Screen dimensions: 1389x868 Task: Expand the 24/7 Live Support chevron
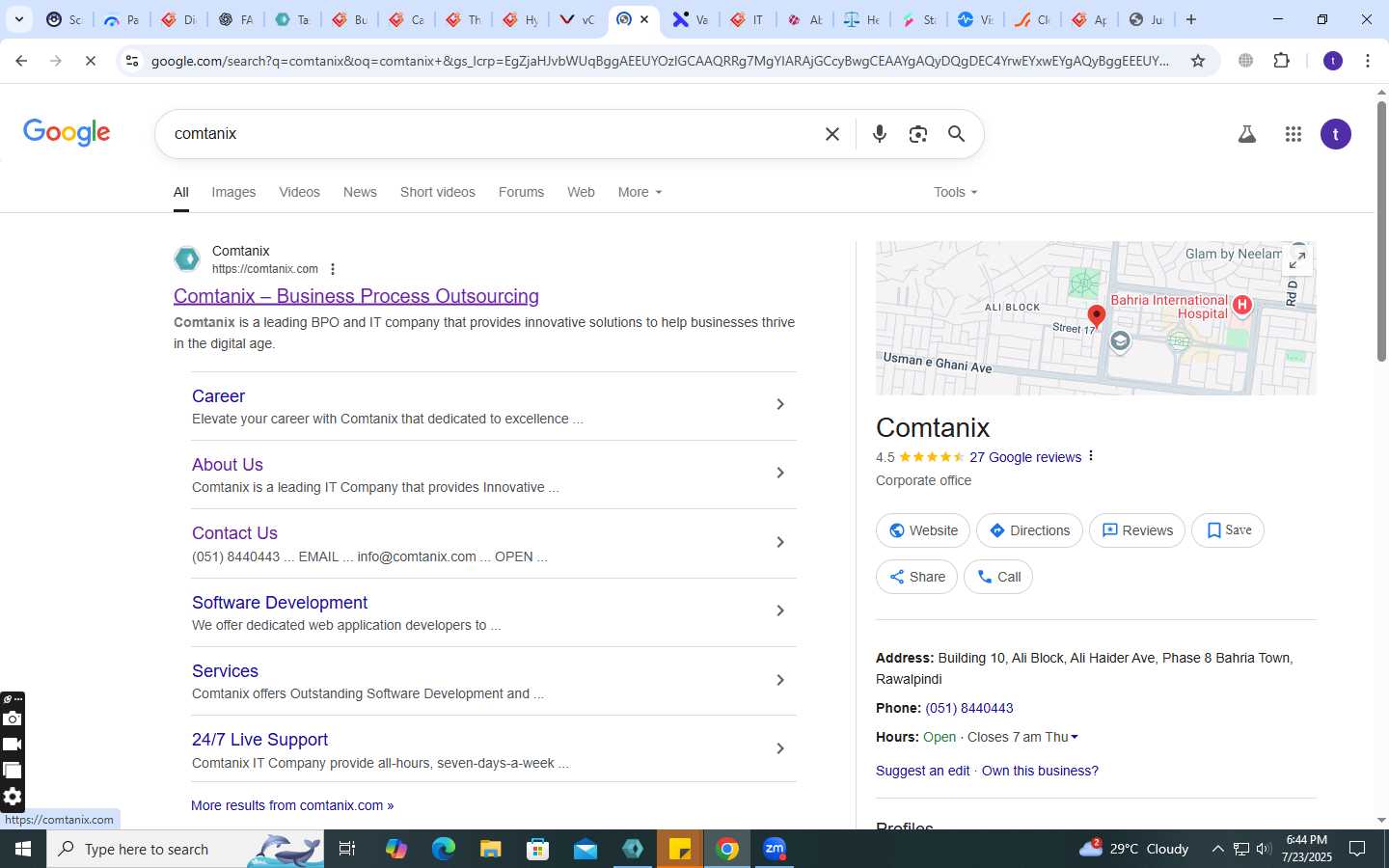pyautogui.click(x=780, y=748)
